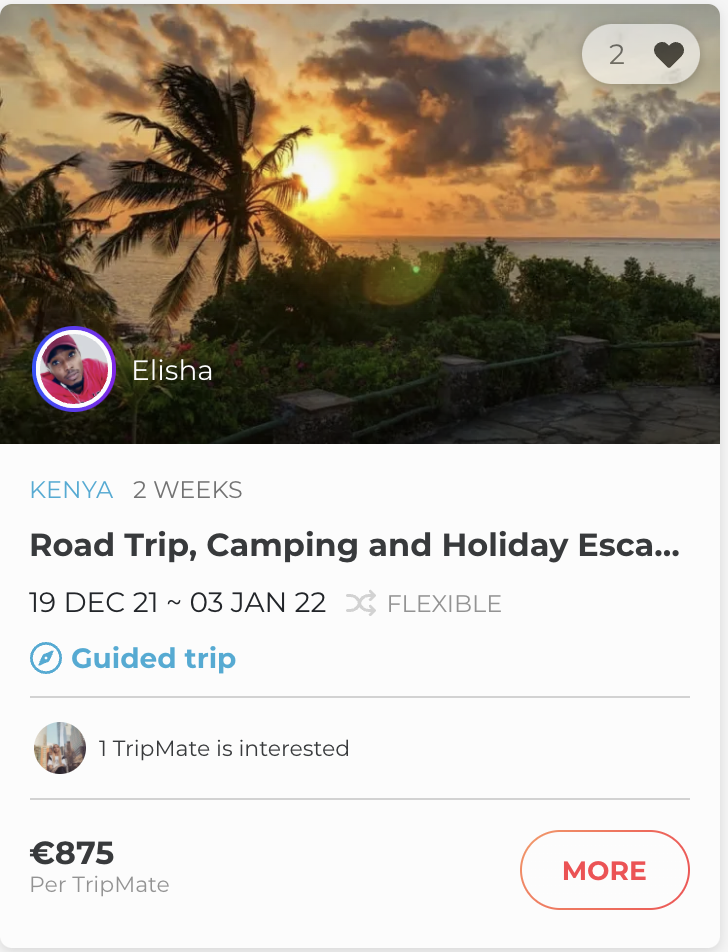Open the interested TripMate's avatar
The width and height of the screenshot is (728, 952).
click(x=60, y=748)
